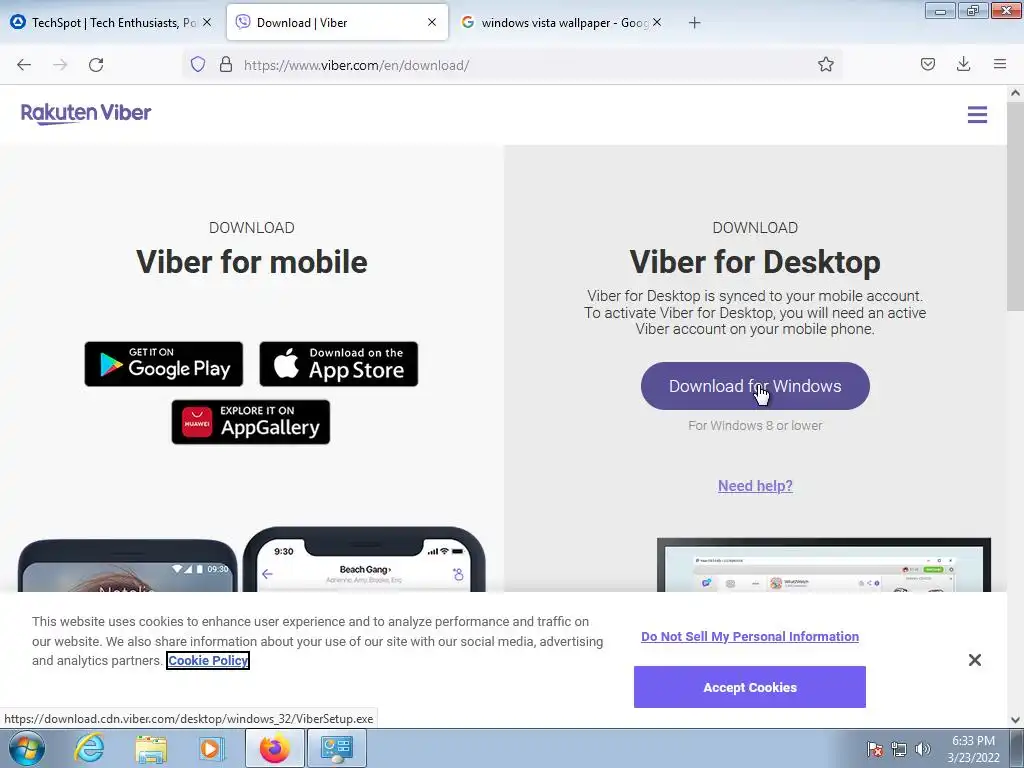Image resolution: width=1024 pixels, height=768 pixels.
Task: Accept cookies on the banner
Action: coord(750,687)
